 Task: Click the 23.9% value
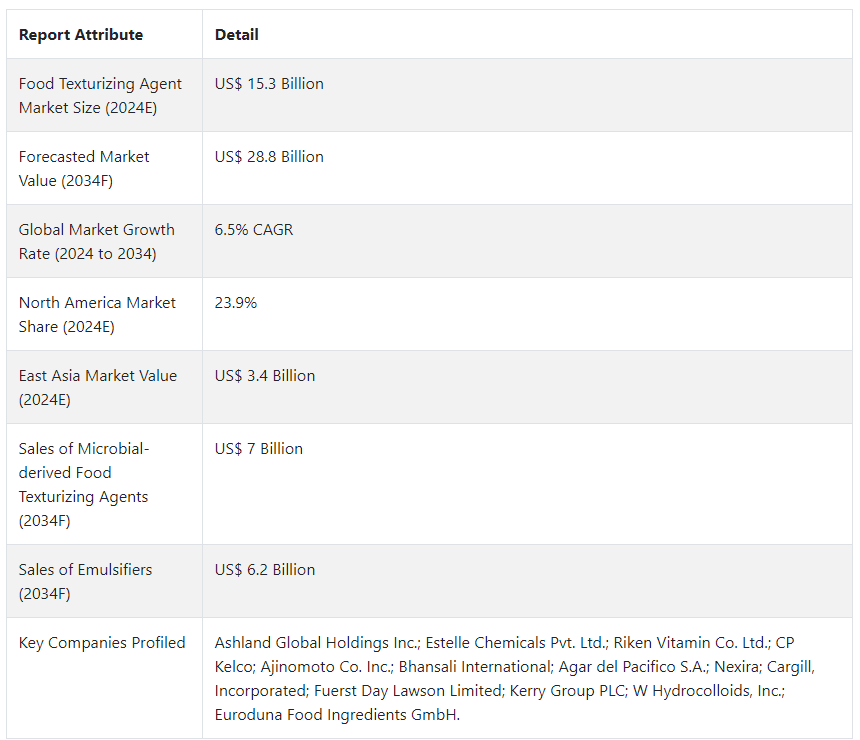(236, 303)
